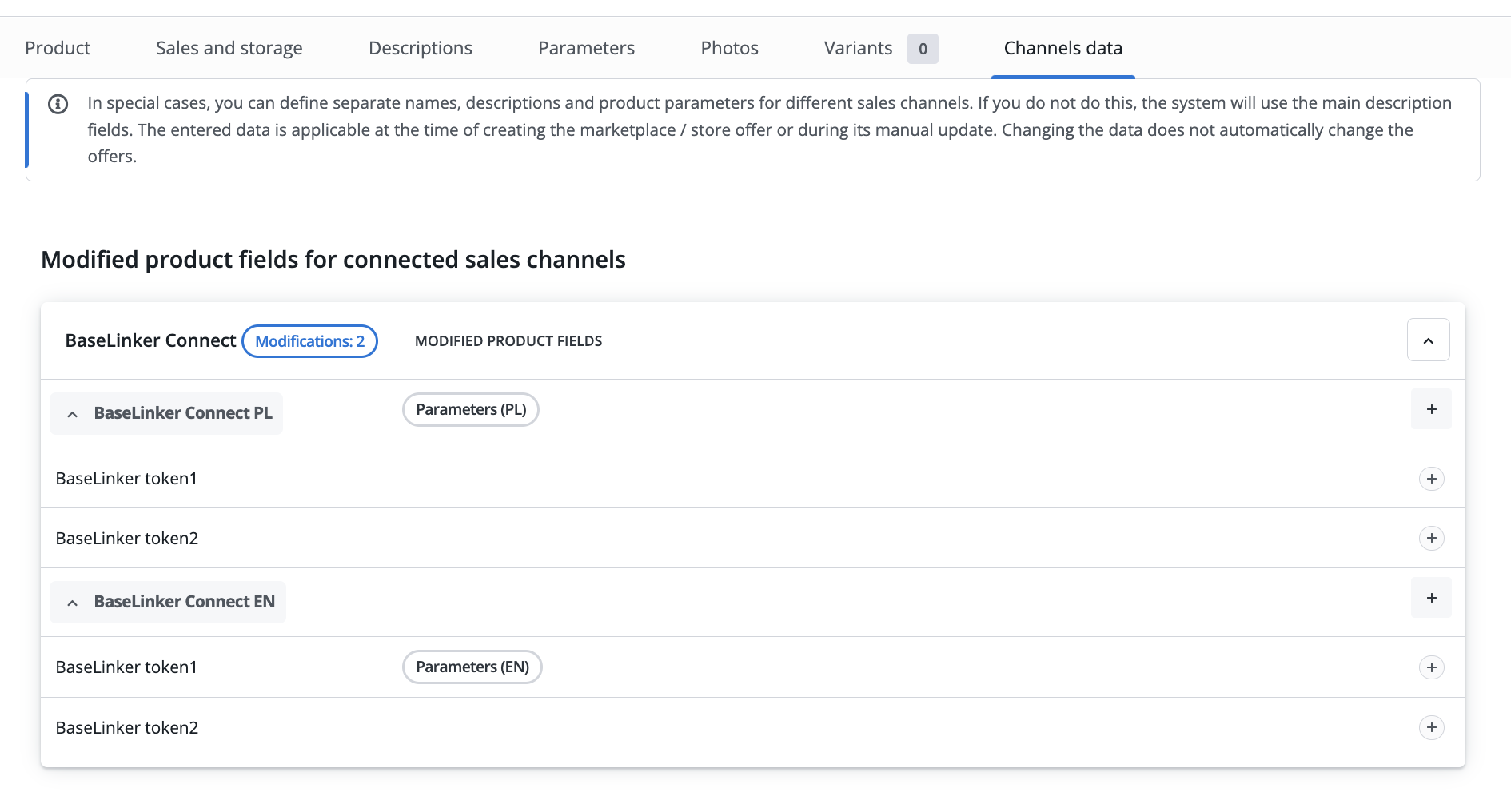Click plus icon for PL BaseLinker token1
The image size is (1511, 812).
coord(1431,479)
